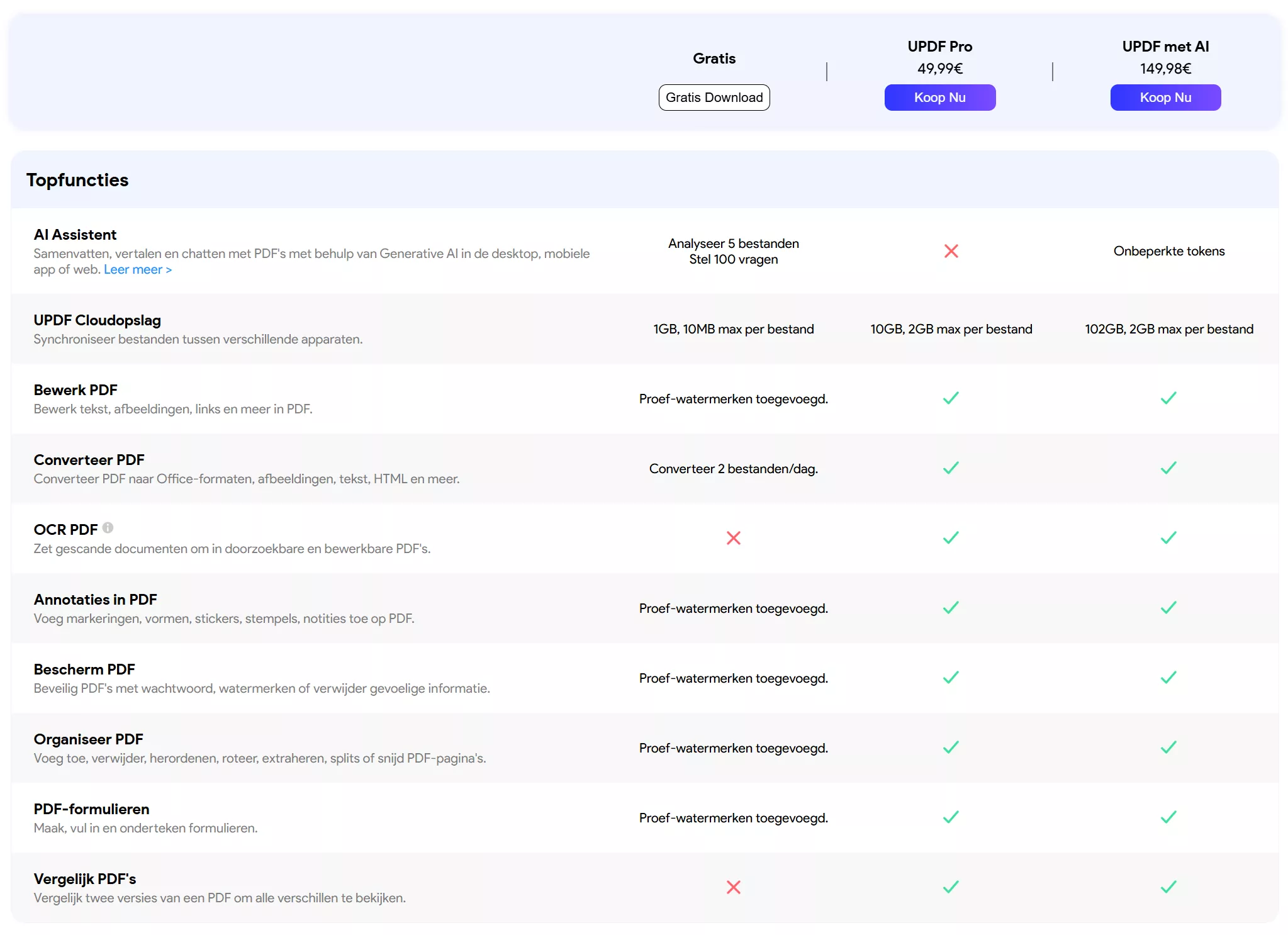Click Organiseer PDF checkmark in UPDF Pro column
This screenshot has height=935, width=1288.
pyautogui.click(x=951, y=747)
